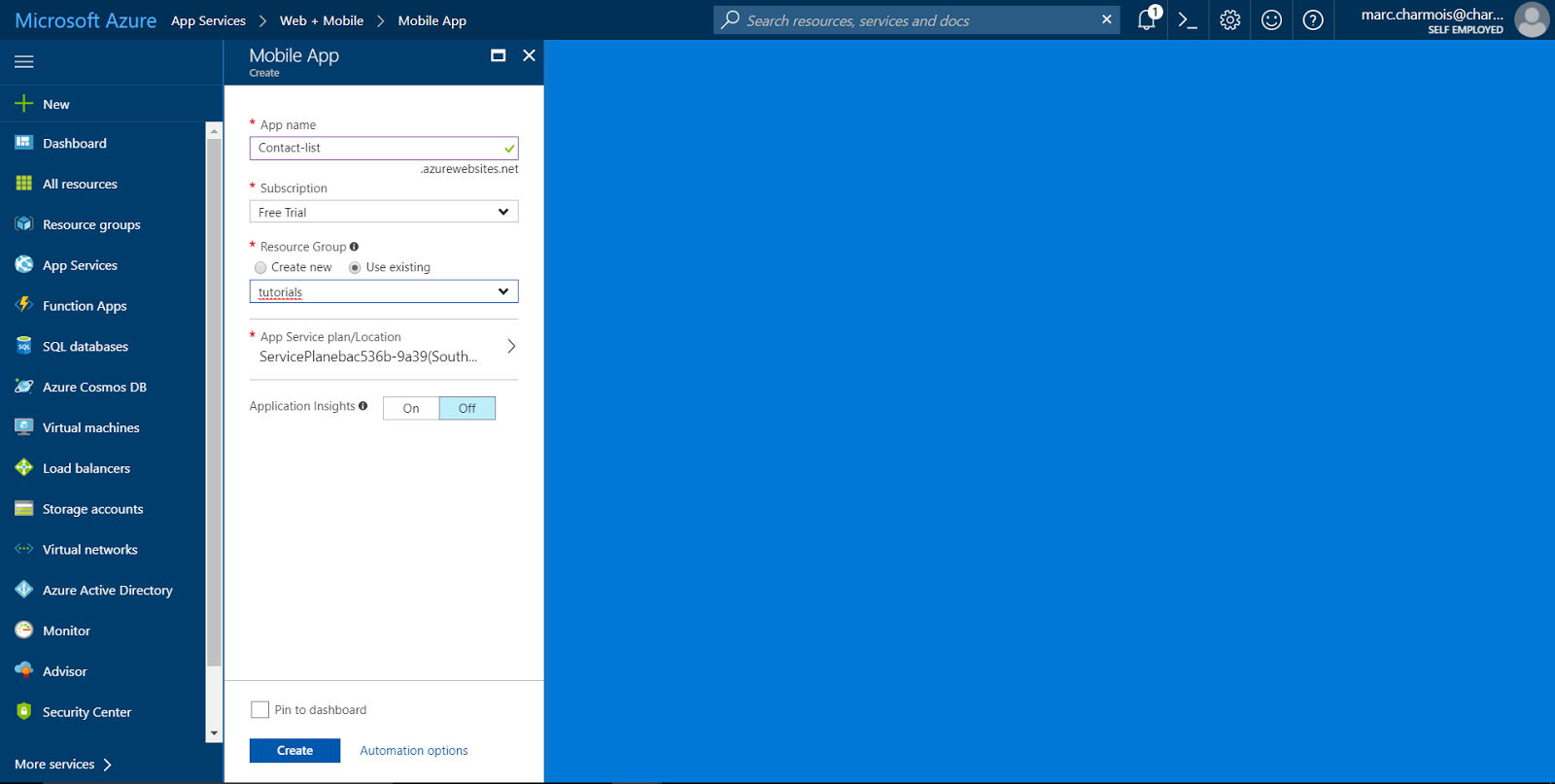The height and width of the screenshot is (784, 1555).
Task: Check Pin to dashboard checkbox
Action: tap(259, 710)
